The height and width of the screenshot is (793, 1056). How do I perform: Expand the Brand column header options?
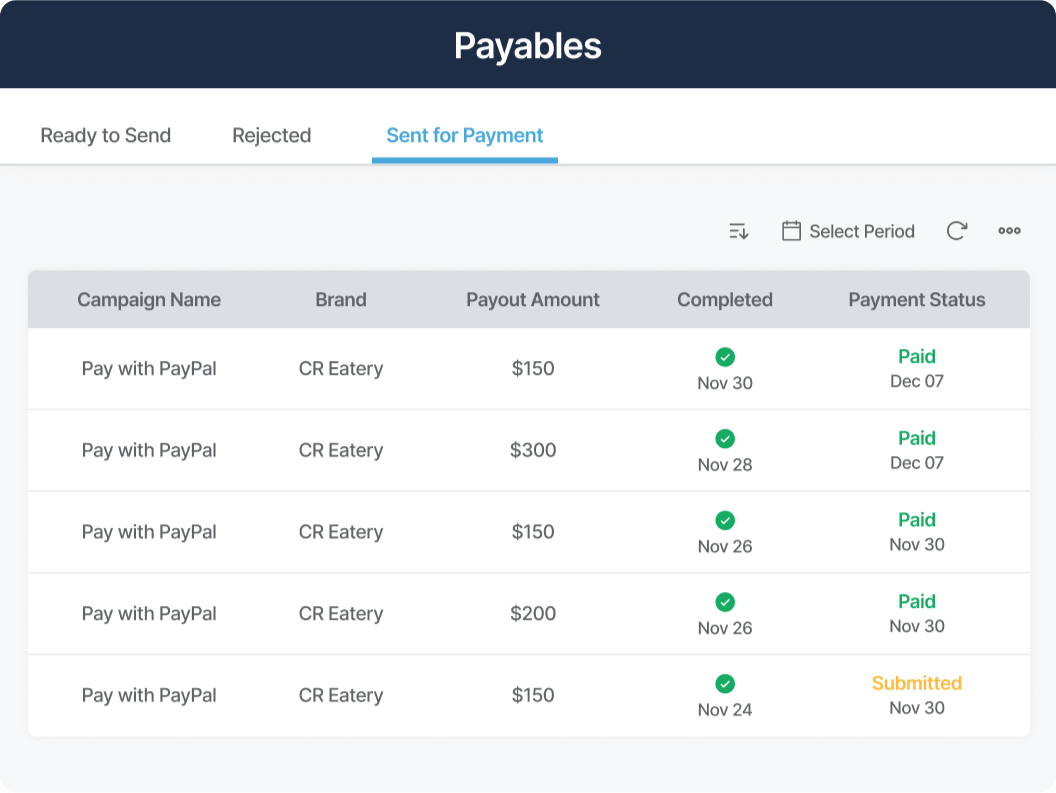(341, 299)
